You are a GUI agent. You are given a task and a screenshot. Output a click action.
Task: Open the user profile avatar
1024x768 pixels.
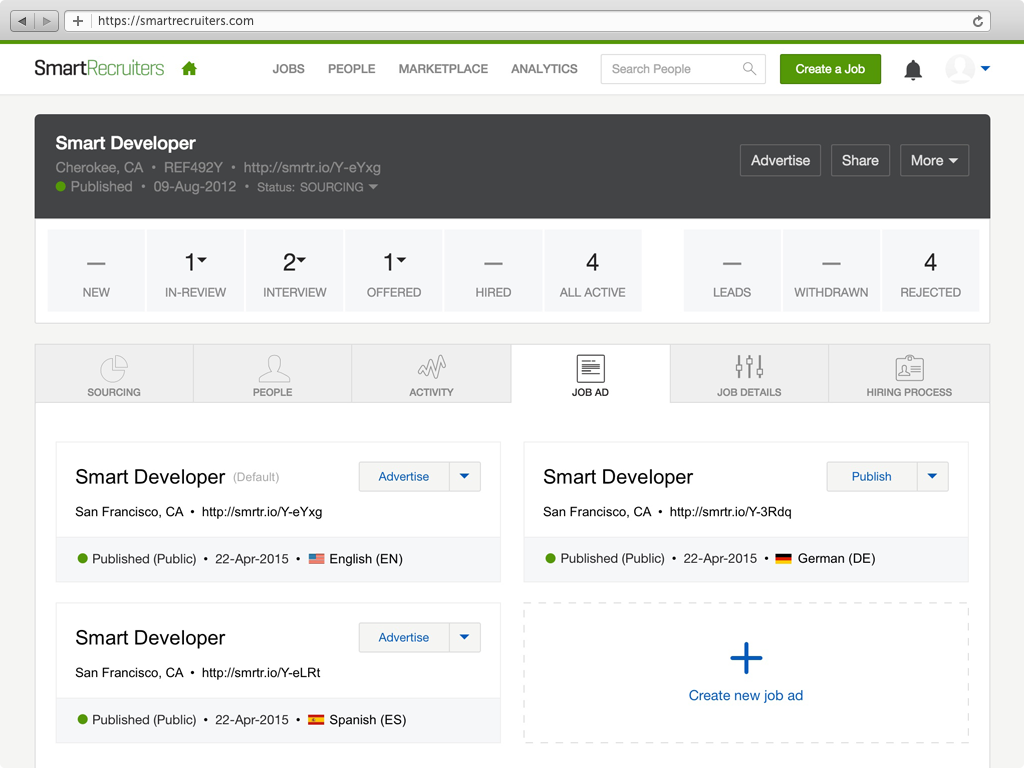tap(959, 69)
